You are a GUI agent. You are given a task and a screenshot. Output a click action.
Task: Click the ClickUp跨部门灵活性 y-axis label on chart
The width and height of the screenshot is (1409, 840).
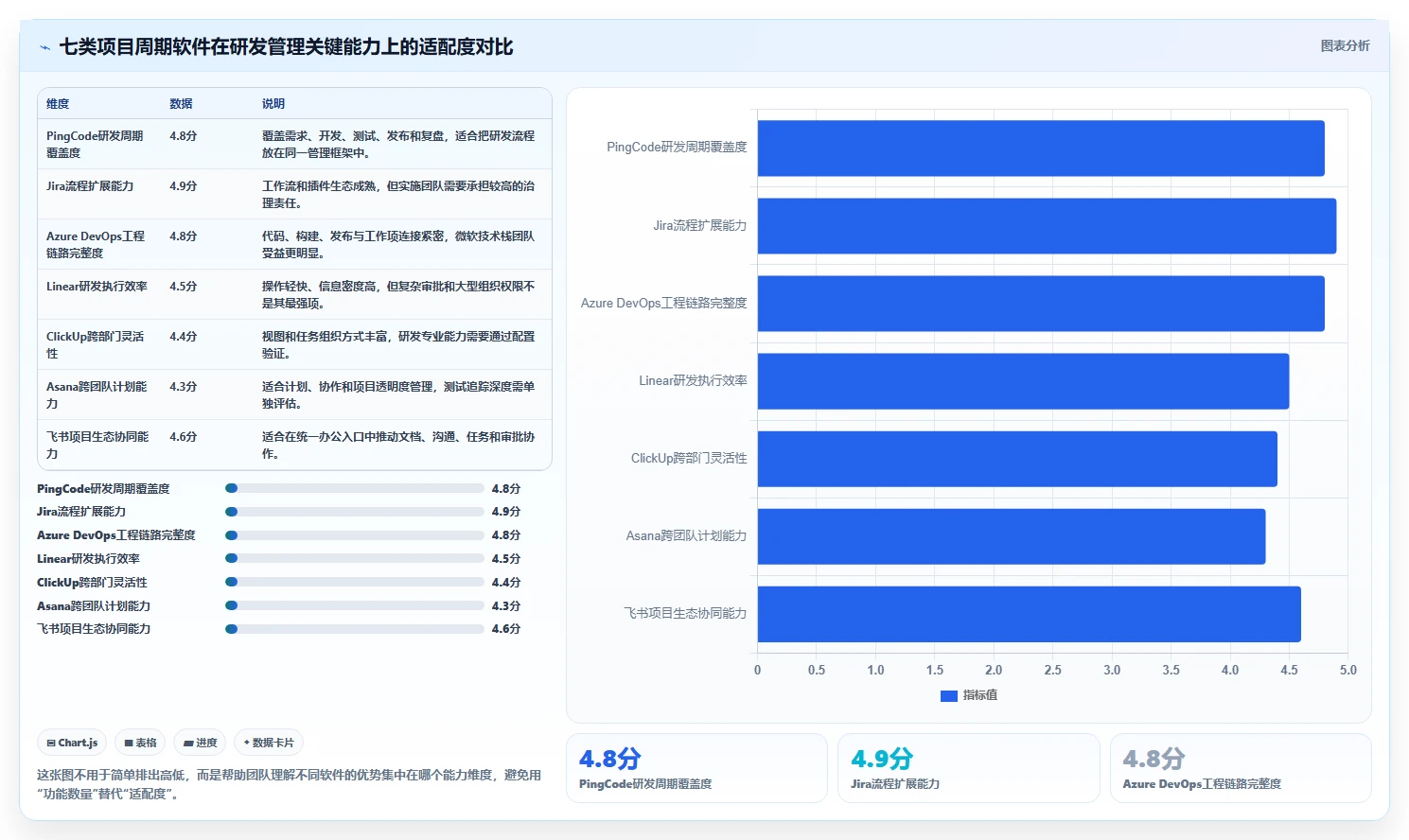tap(689, 459)
